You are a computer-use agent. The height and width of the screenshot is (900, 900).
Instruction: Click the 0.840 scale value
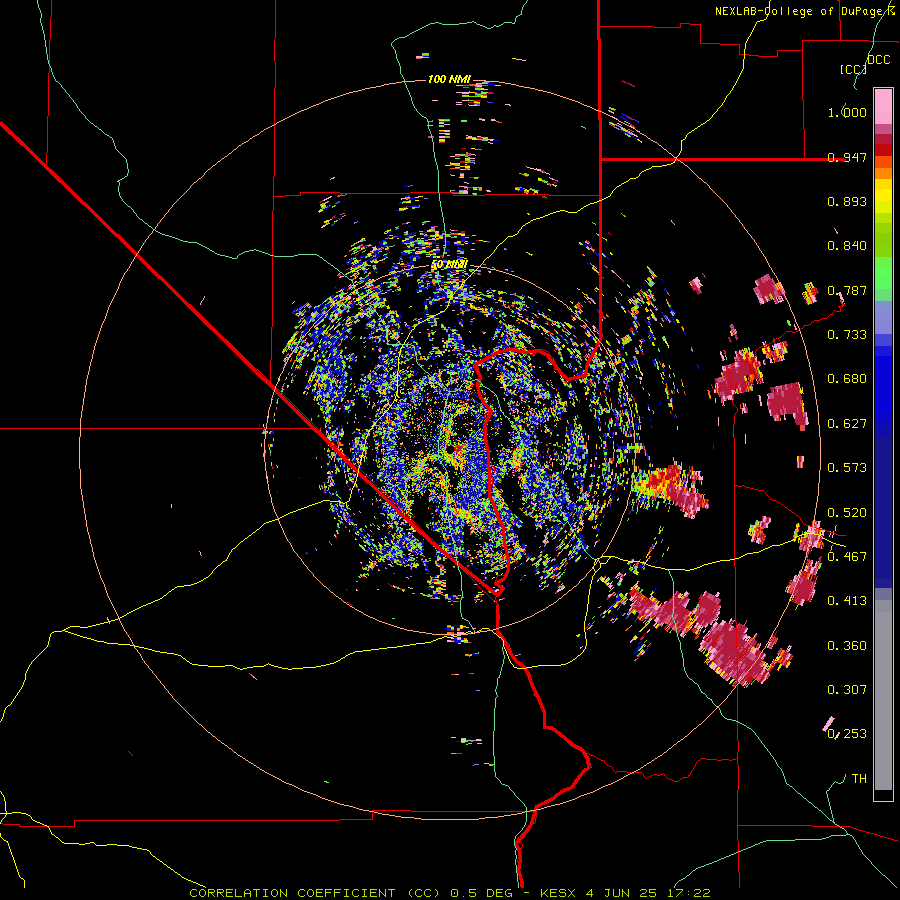pos(847,246)
